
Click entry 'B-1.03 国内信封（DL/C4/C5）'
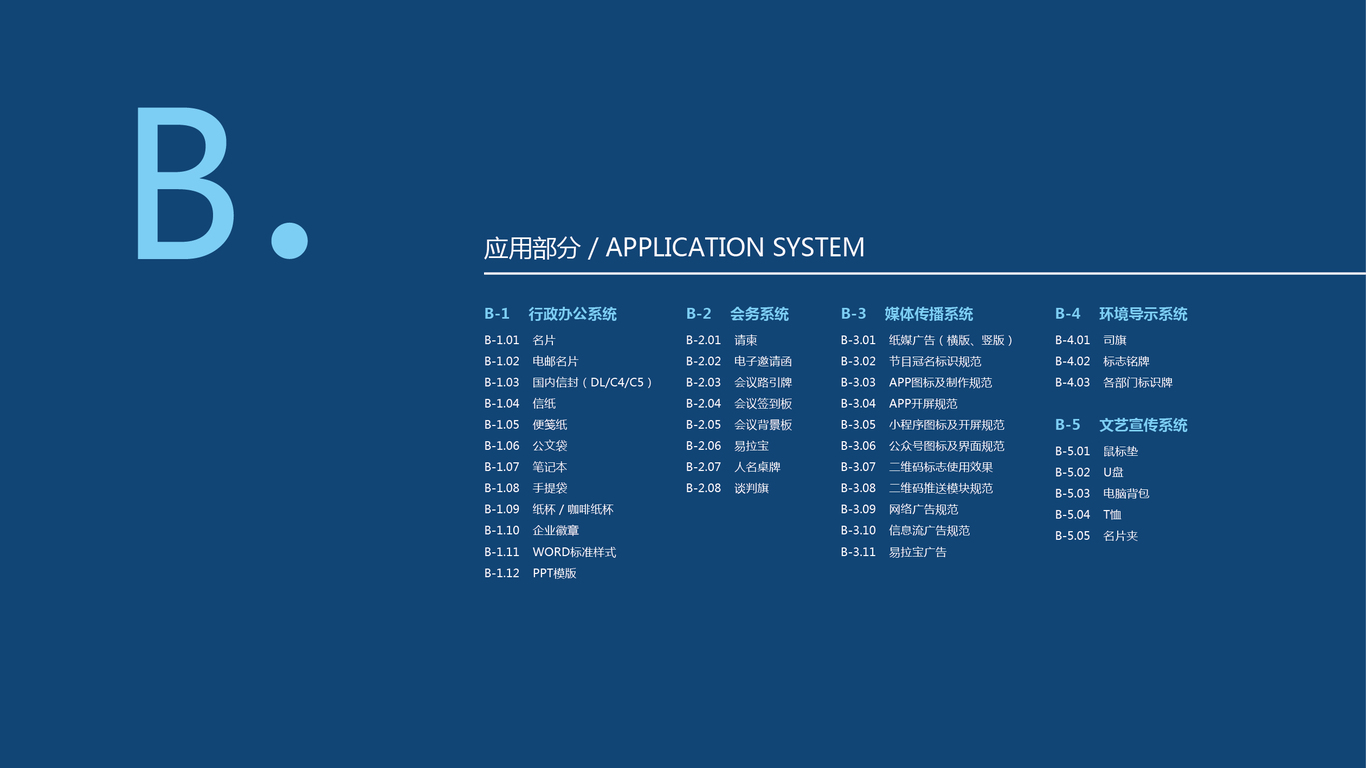571,382
